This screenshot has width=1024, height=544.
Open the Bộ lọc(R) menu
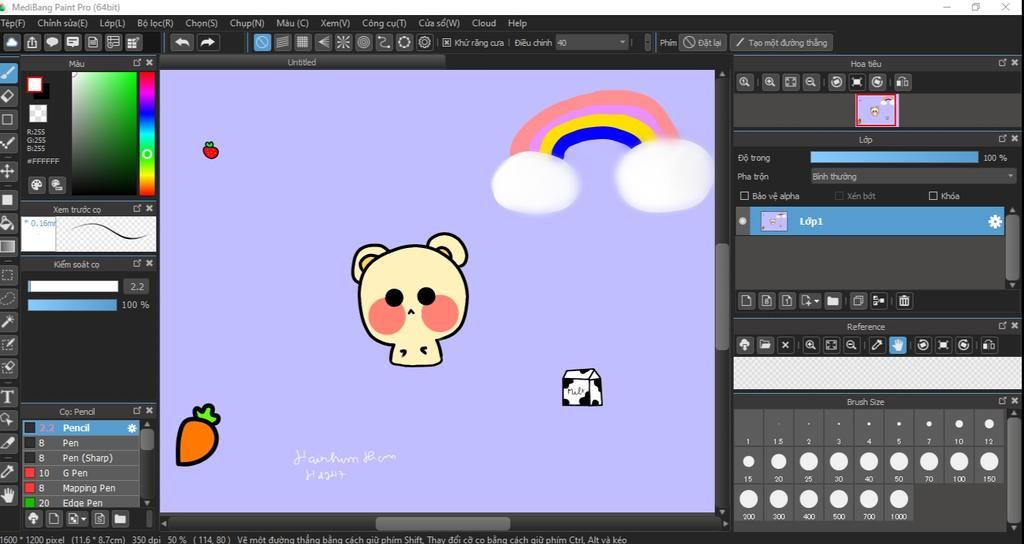(x=155, y=23)
